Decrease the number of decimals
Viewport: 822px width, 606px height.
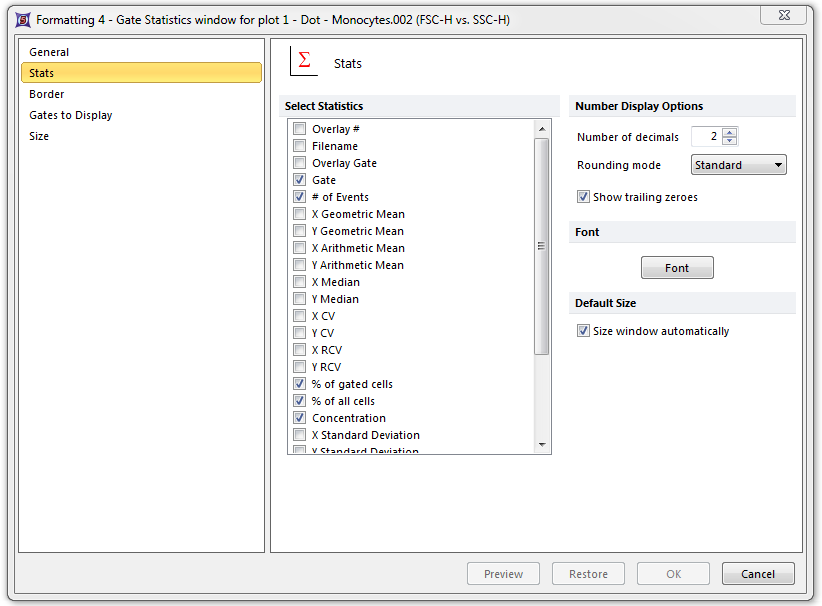click(730, 141)
